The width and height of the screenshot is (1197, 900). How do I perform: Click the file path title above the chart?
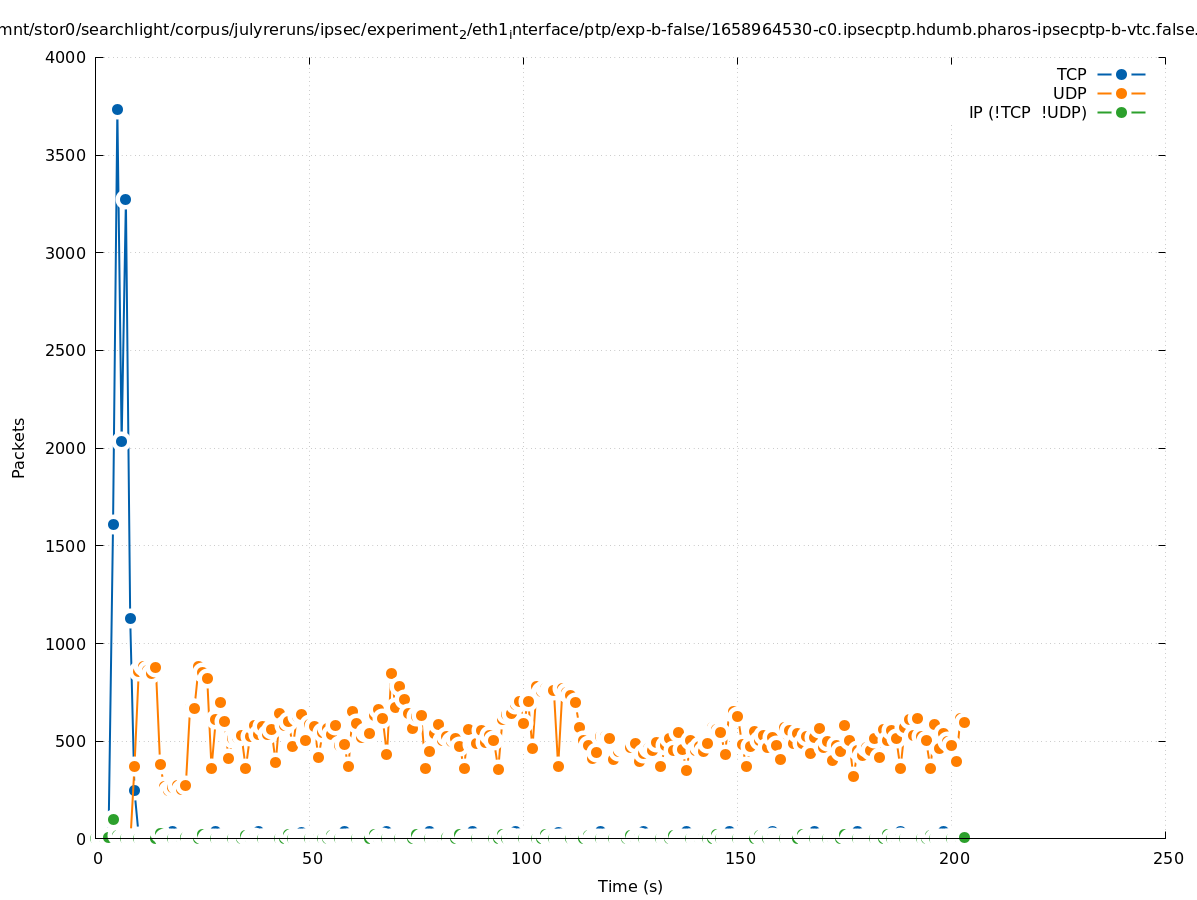pos(598,30)
